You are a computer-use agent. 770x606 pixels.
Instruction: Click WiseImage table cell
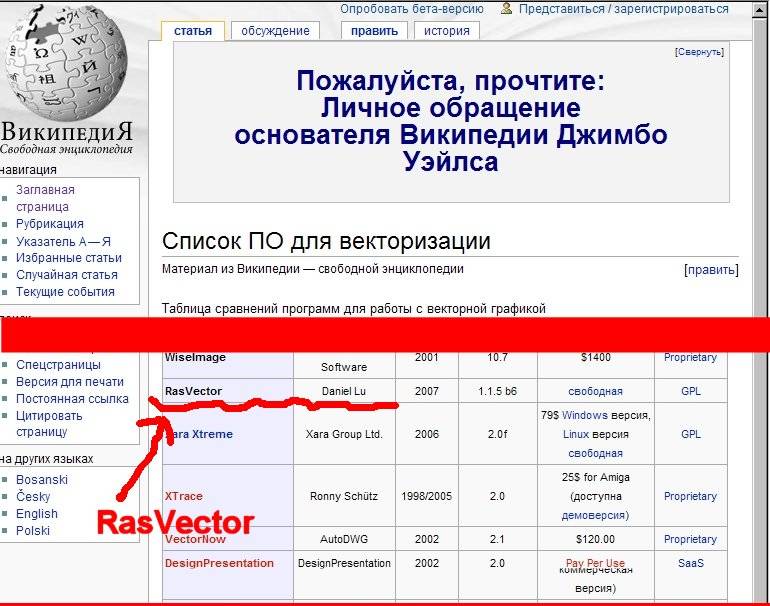228,364
